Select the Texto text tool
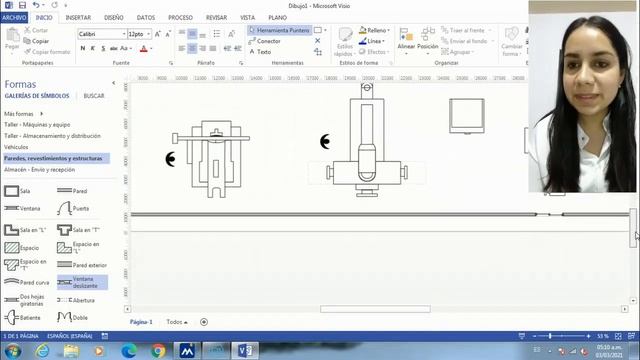Screen dimensions: 640x360 pos(260,52)
